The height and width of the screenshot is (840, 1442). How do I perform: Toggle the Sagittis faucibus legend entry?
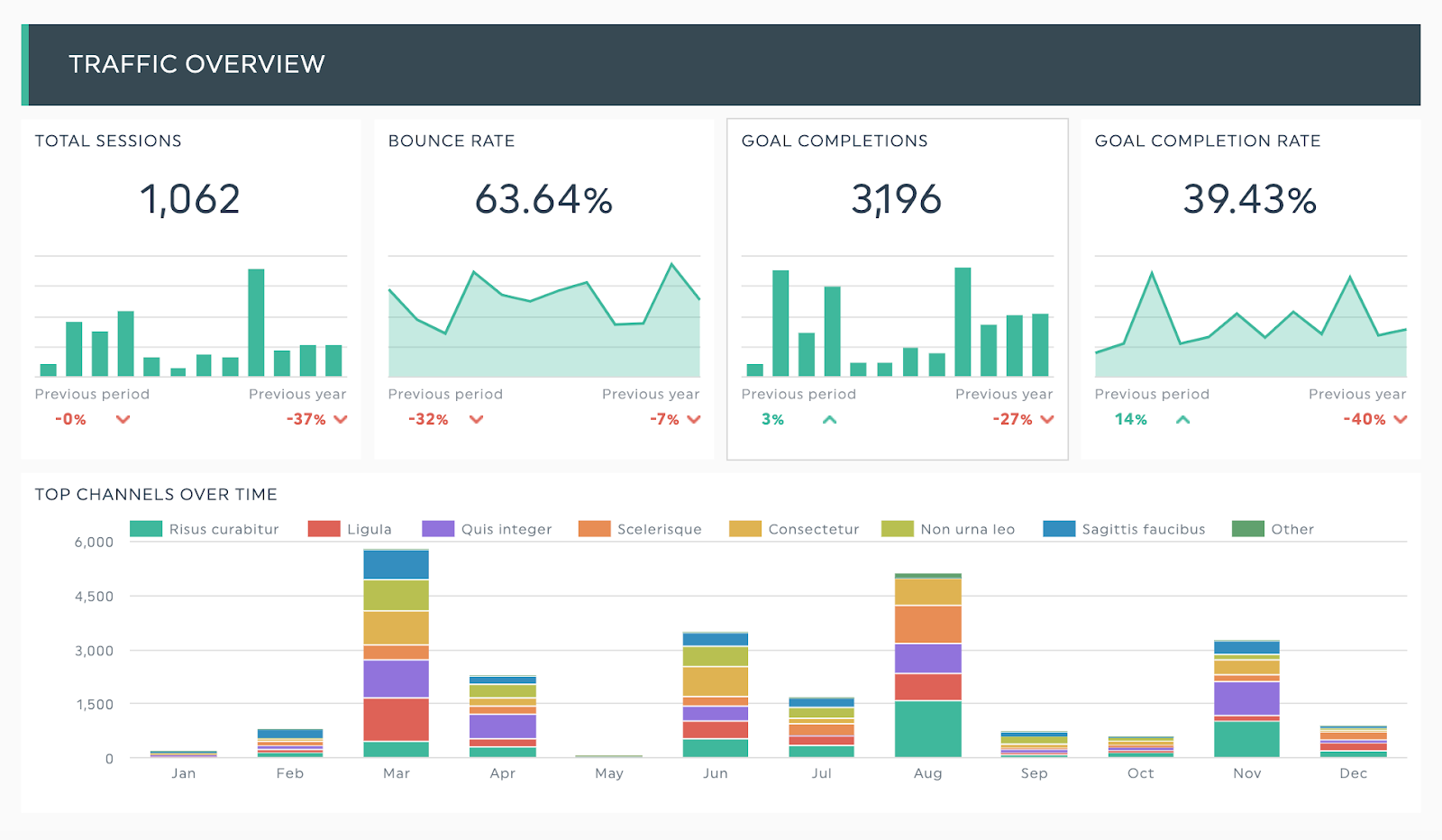click(x=1124, y=529)
